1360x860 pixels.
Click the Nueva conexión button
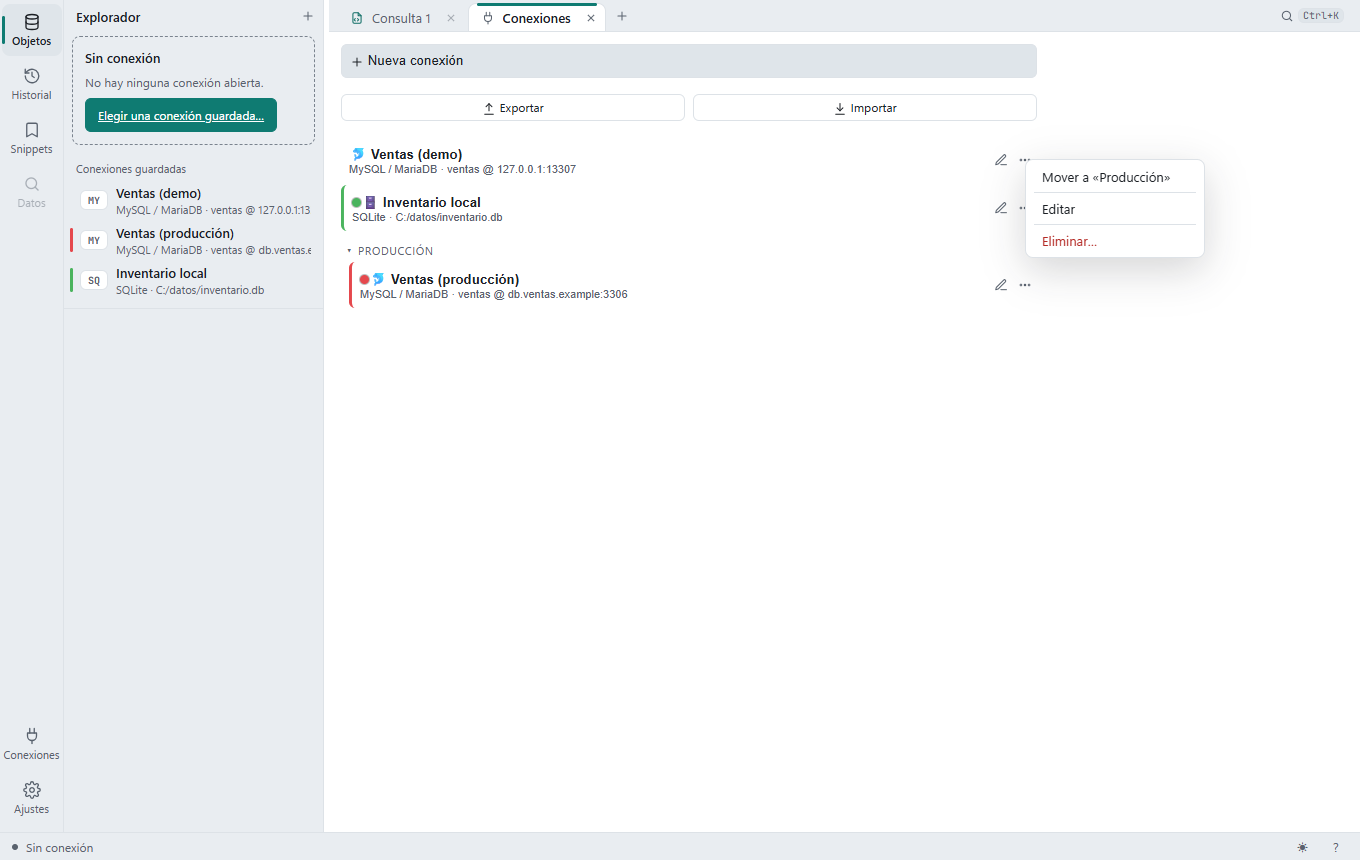(x=689, y=61)
